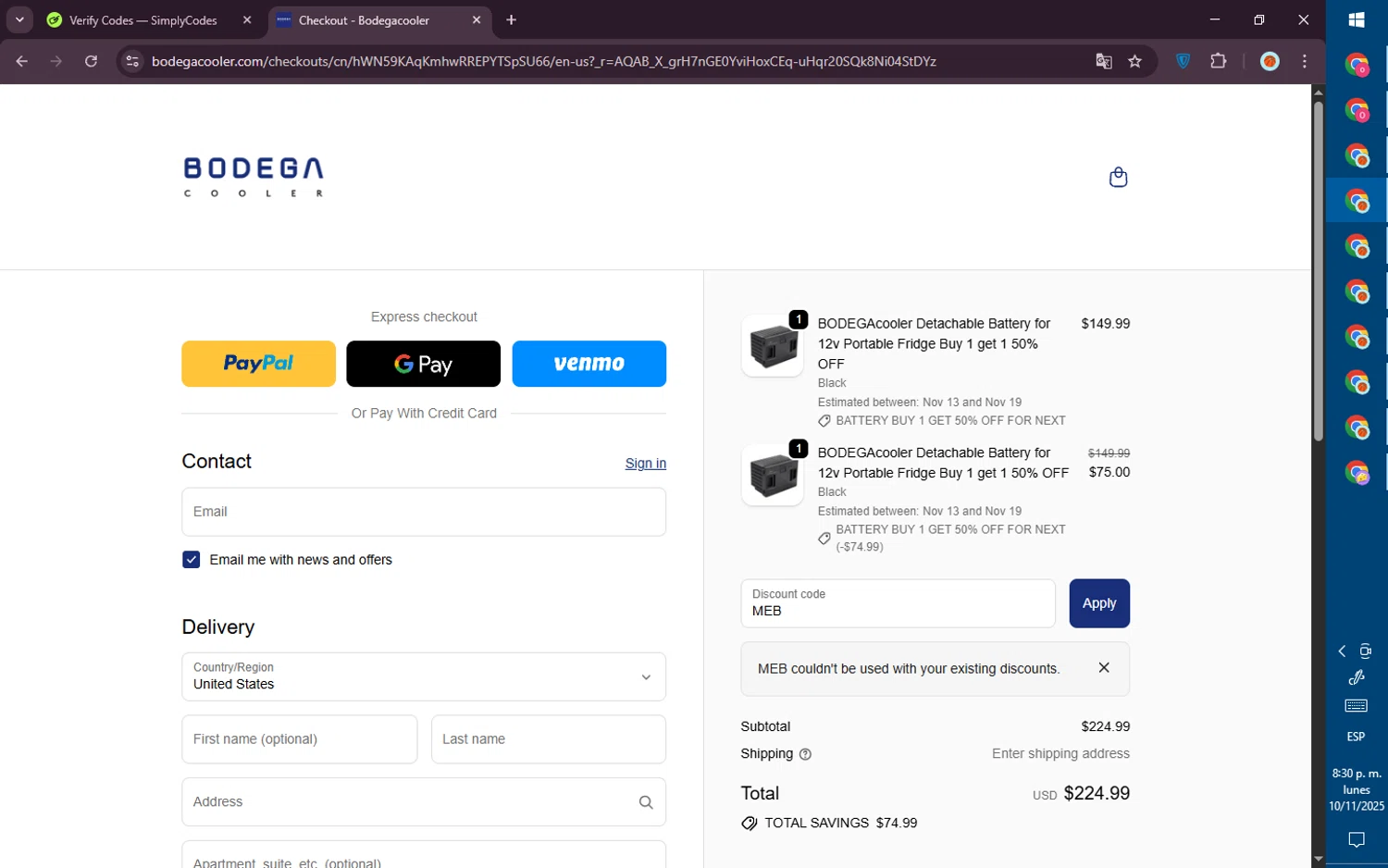Open Chrome three-dot menu
Viewport: 1388px width, 868px height.
point(1305,61)
